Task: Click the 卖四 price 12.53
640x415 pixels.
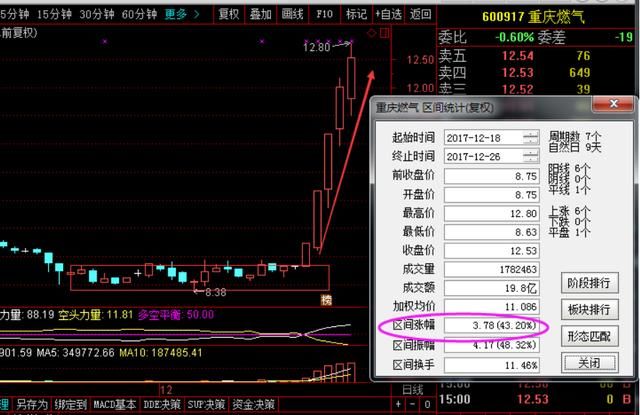Action: coord(518,73)
